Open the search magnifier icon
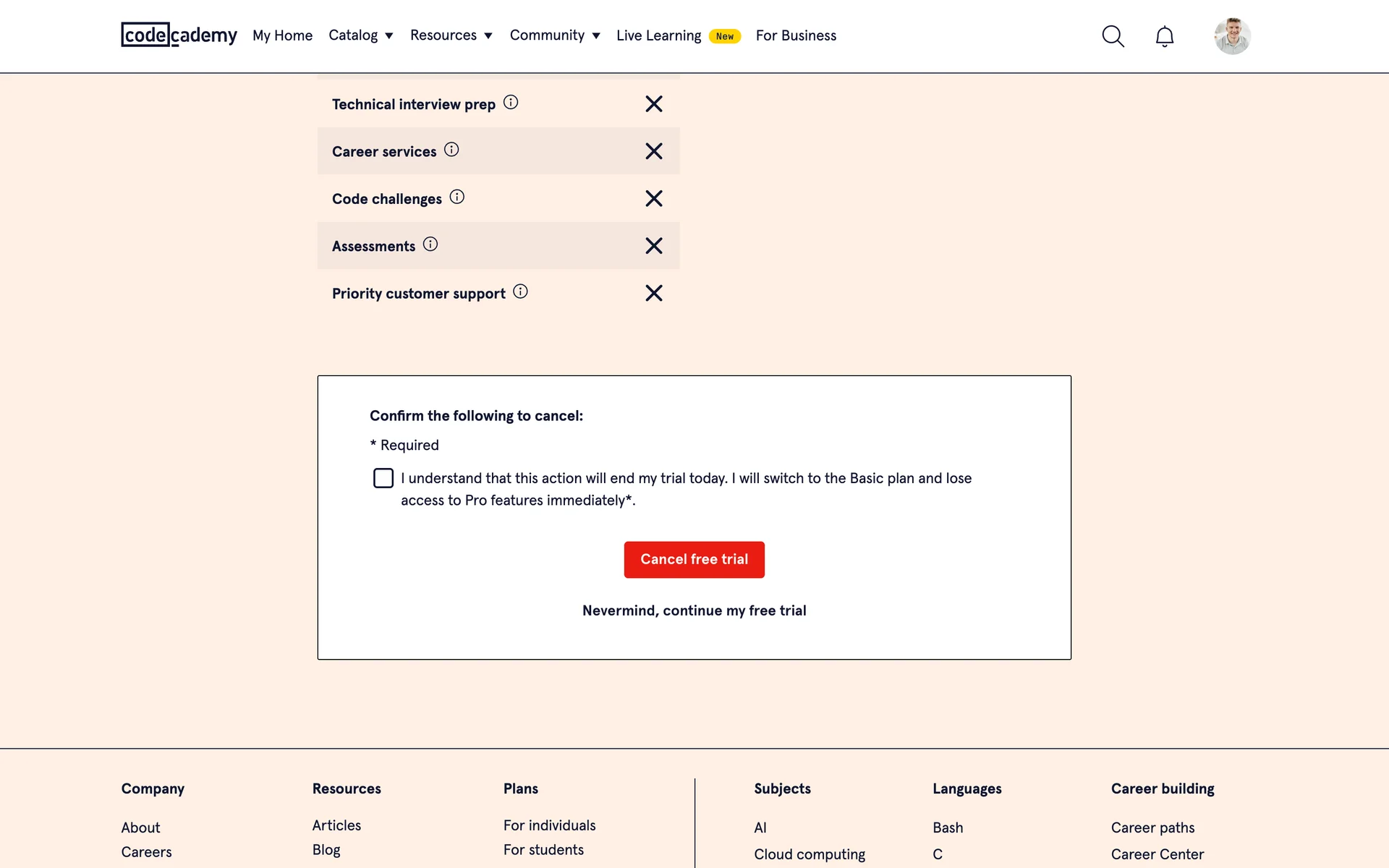The height and width of the screenshot is (868, 1389). coord(1113,36)
